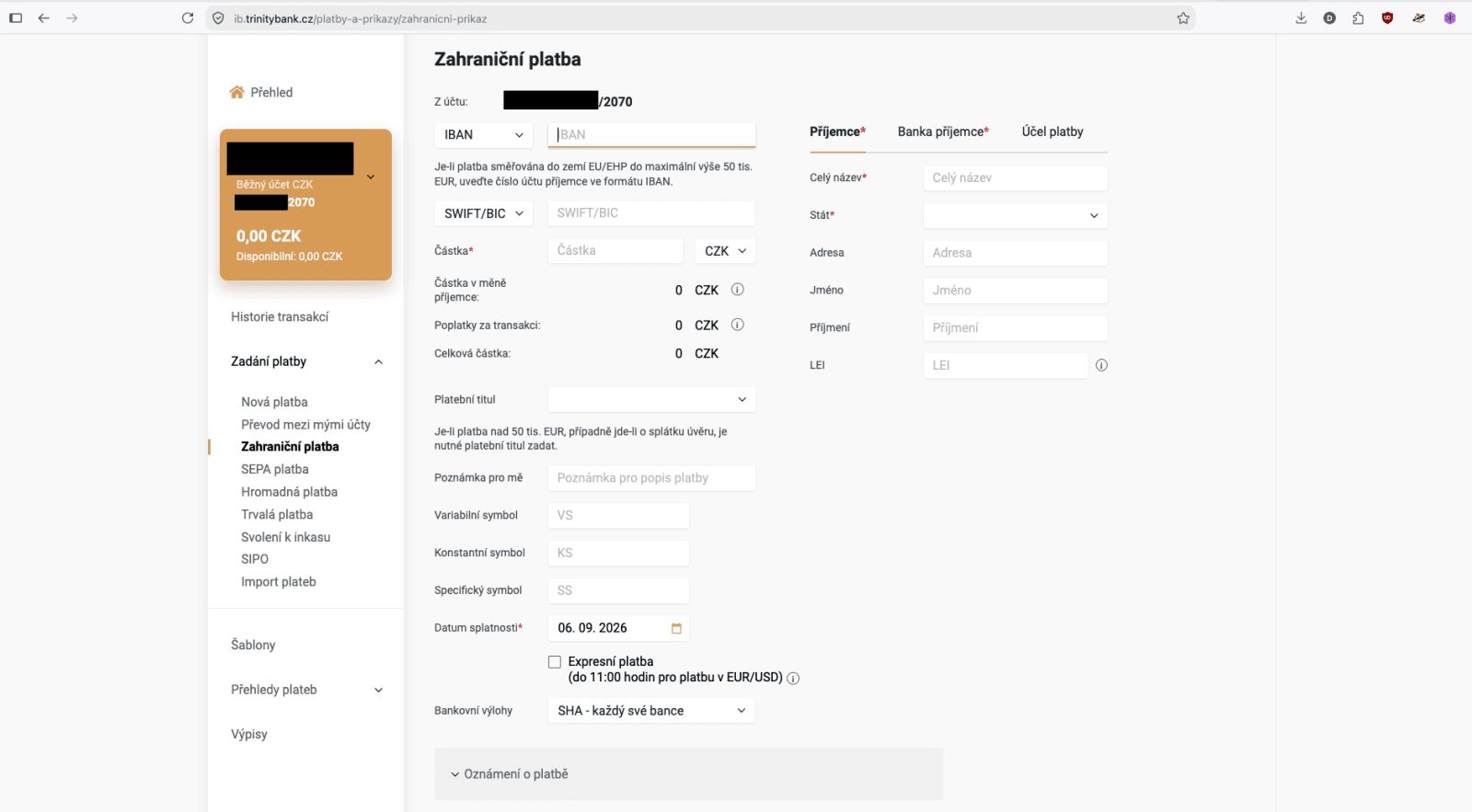
Task: Toggle the browser sidebar panel icon
Action: click(x=16, y=18)
